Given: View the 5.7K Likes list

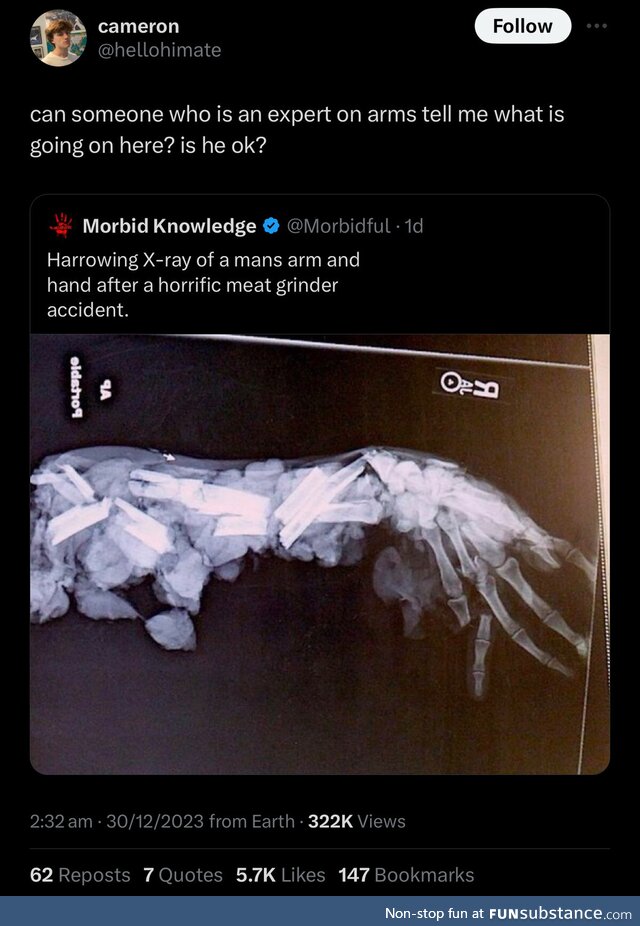Looking at the screenshot, I should pyautogui.click(x=280, y=875).
